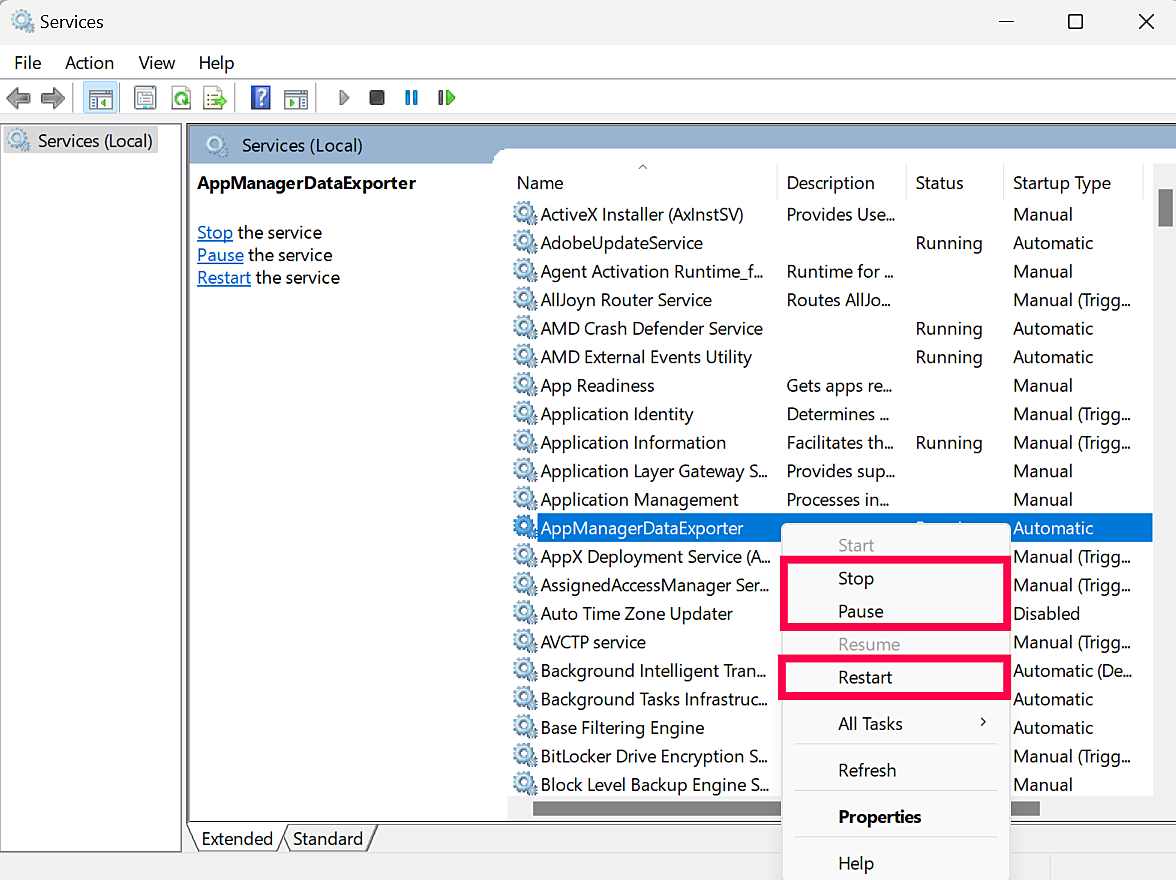
Task: Expand the All Tasks submenu
Action: 869,723
